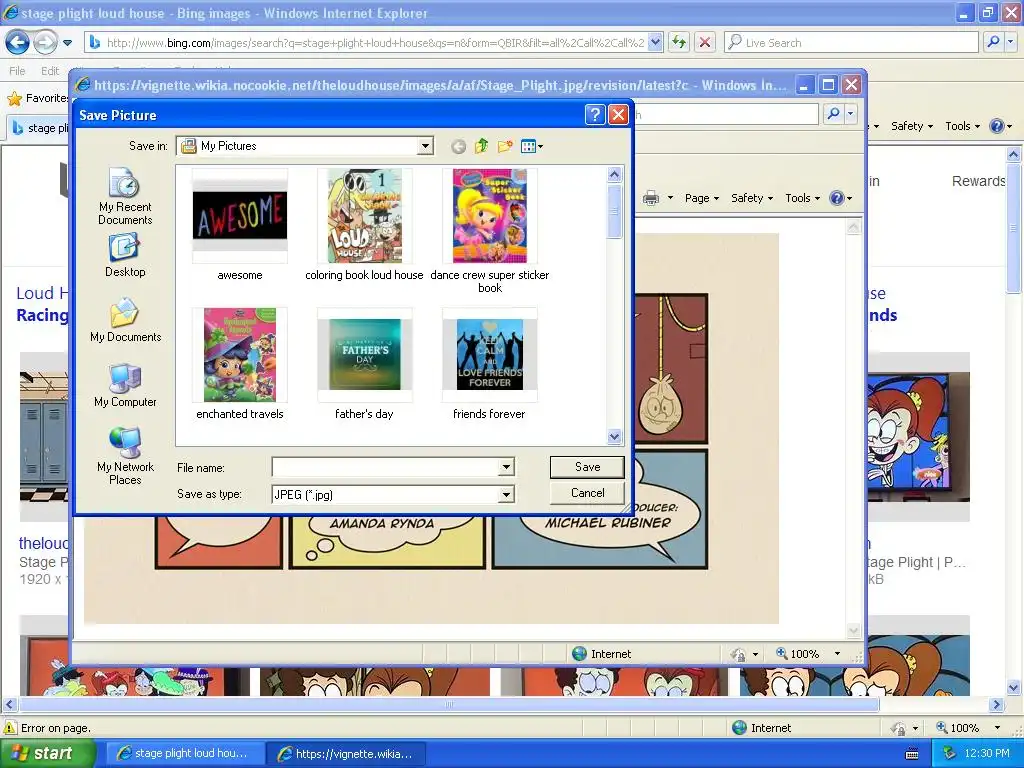Viewport: 1024px width, 768px height.
Task: Expand the File name dropdown arrow
Action: pyautogui.click(x=506, y=467)
